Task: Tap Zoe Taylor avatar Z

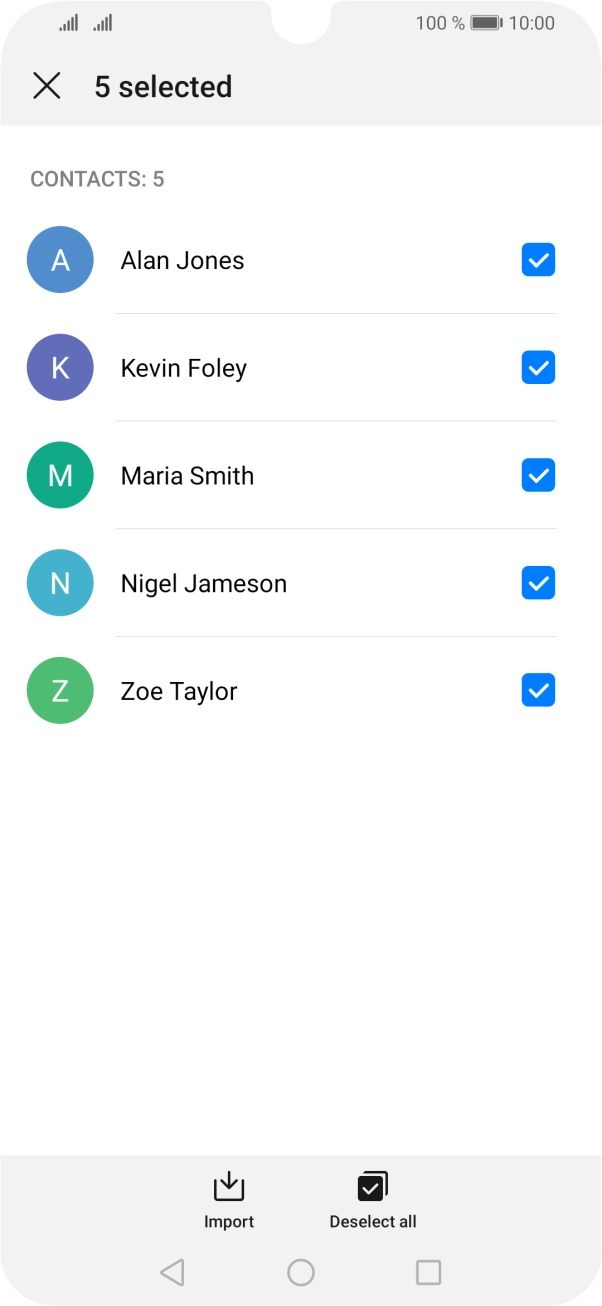Action: point(60,691)
